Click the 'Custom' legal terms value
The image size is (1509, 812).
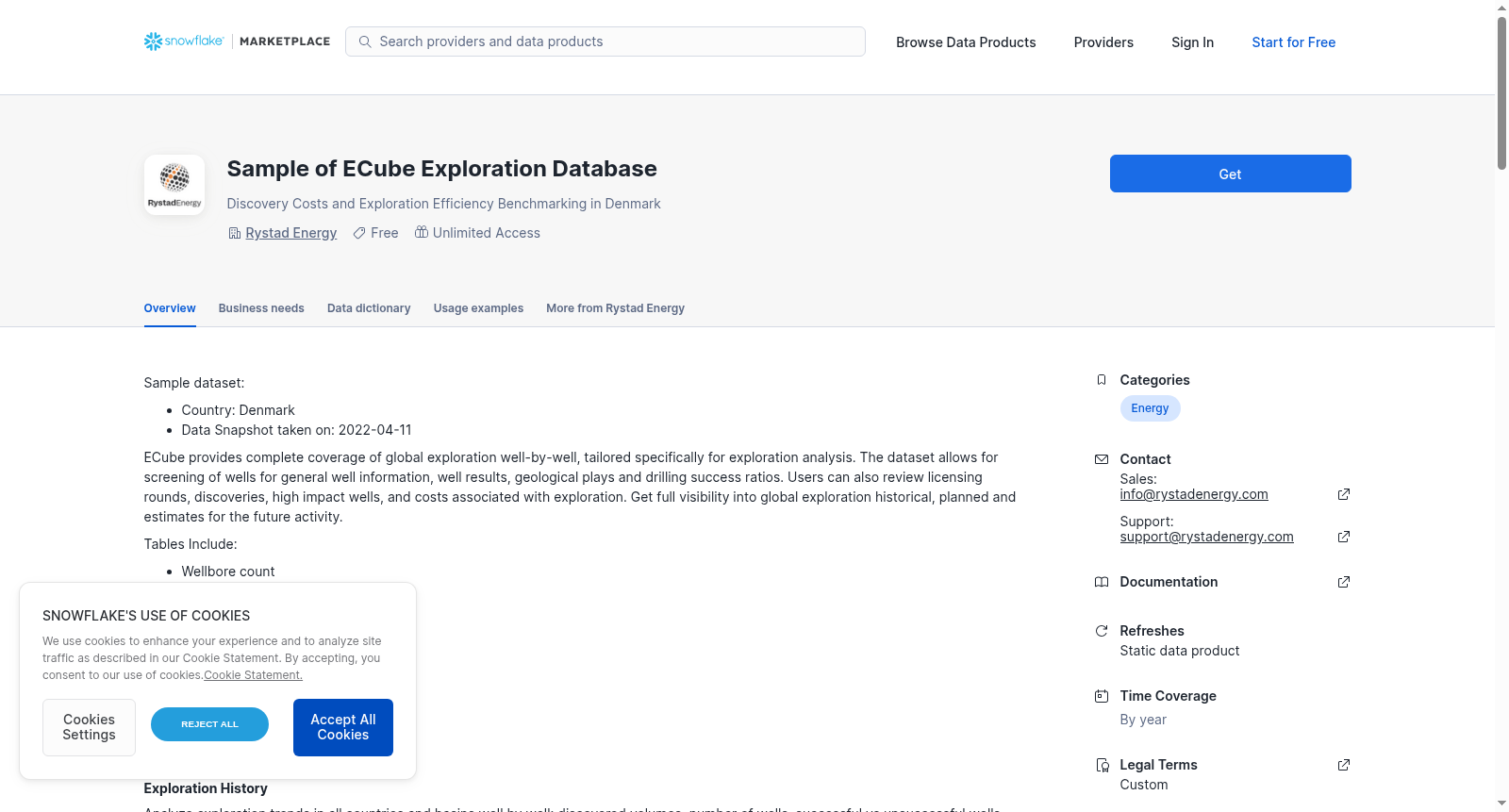(1144, 785)
